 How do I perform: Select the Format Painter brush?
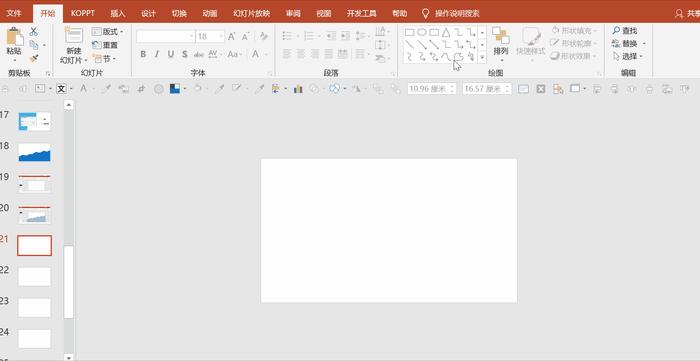tap(34, 58)
